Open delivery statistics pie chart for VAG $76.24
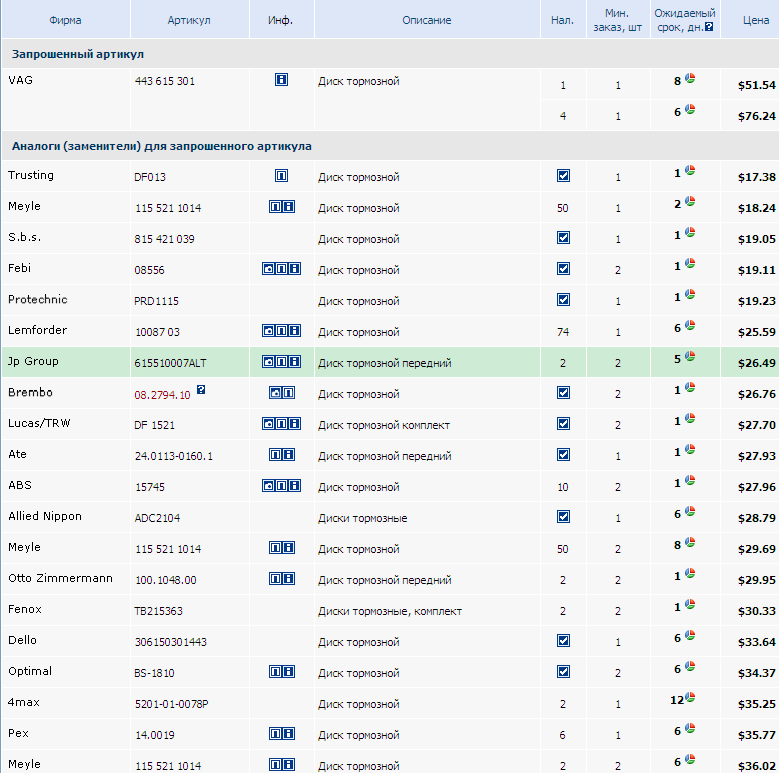Screen dimensions: 779x773 click(690, 109)
